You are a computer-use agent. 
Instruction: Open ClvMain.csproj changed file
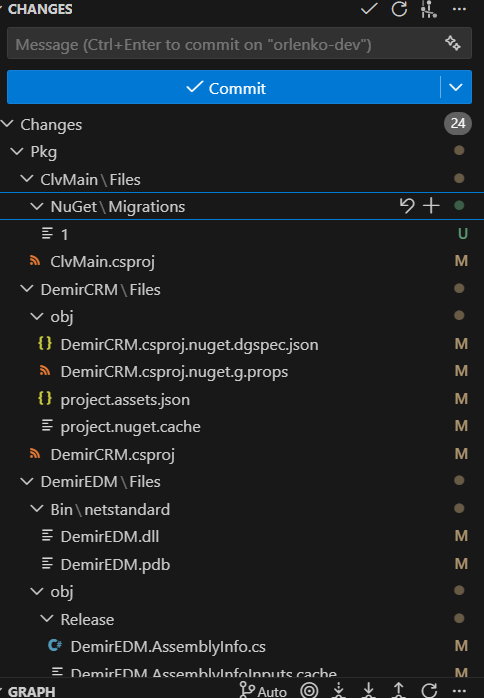tap(102, 262)
